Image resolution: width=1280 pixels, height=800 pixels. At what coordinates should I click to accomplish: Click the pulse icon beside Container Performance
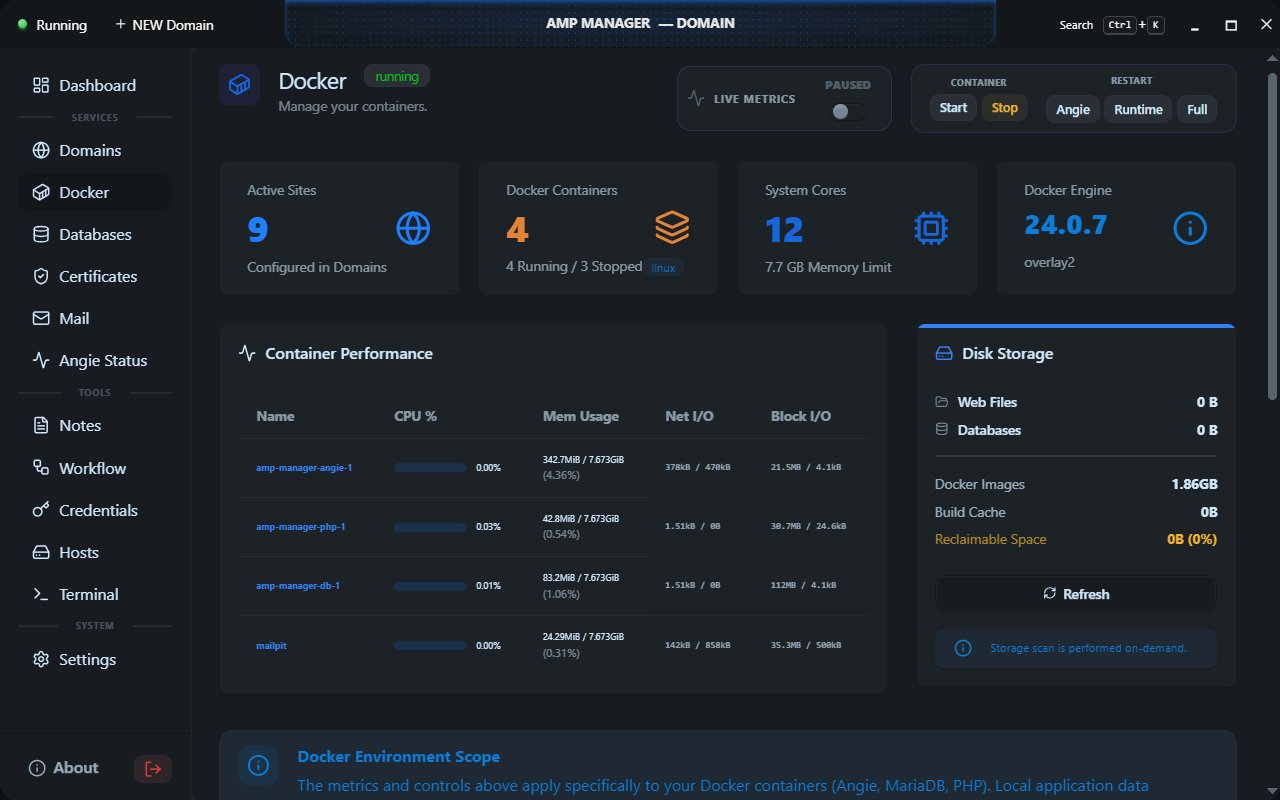point(247,353)
